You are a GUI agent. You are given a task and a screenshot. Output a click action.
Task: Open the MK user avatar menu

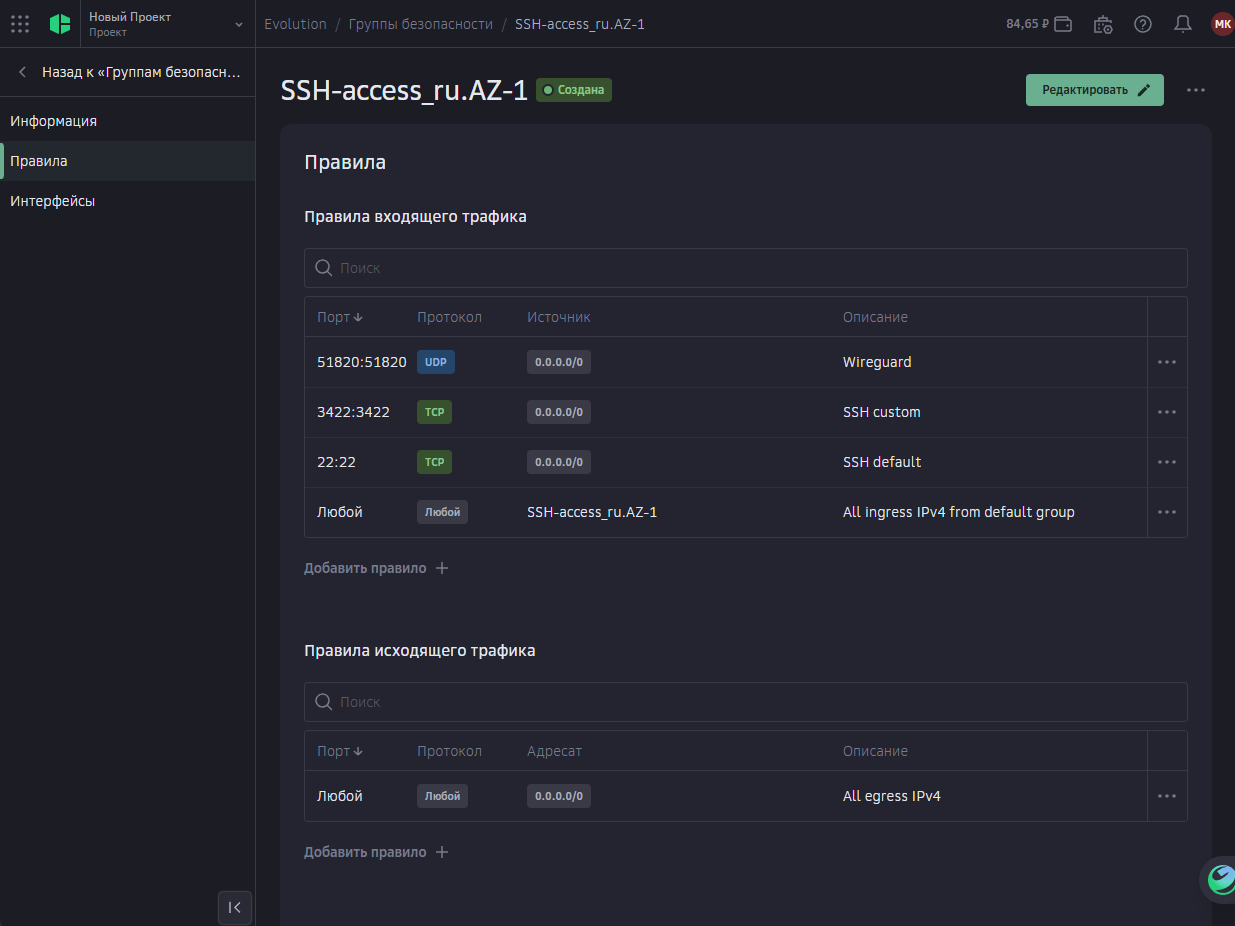click(1222, 24)
